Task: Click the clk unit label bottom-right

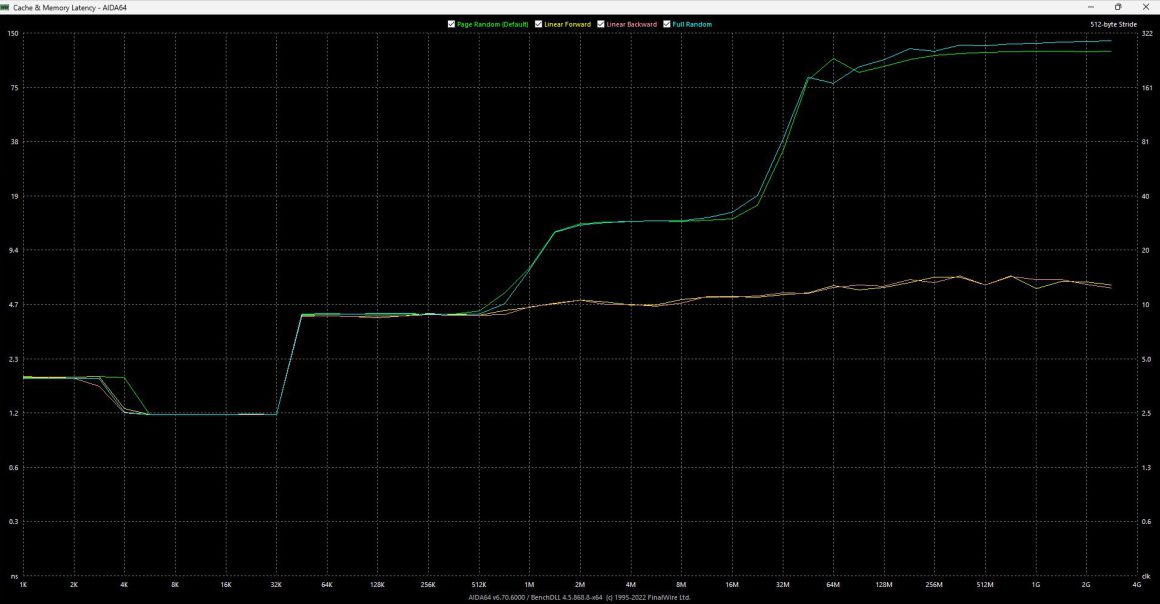Action: pos(1146,576)
